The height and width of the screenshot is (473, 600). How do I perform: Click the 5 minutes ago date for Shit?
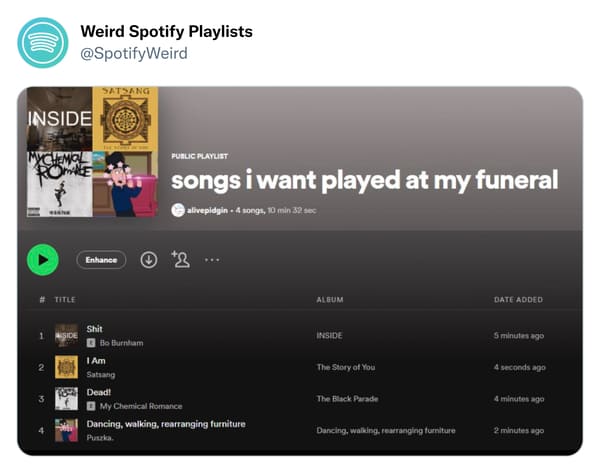pos(518,336)
